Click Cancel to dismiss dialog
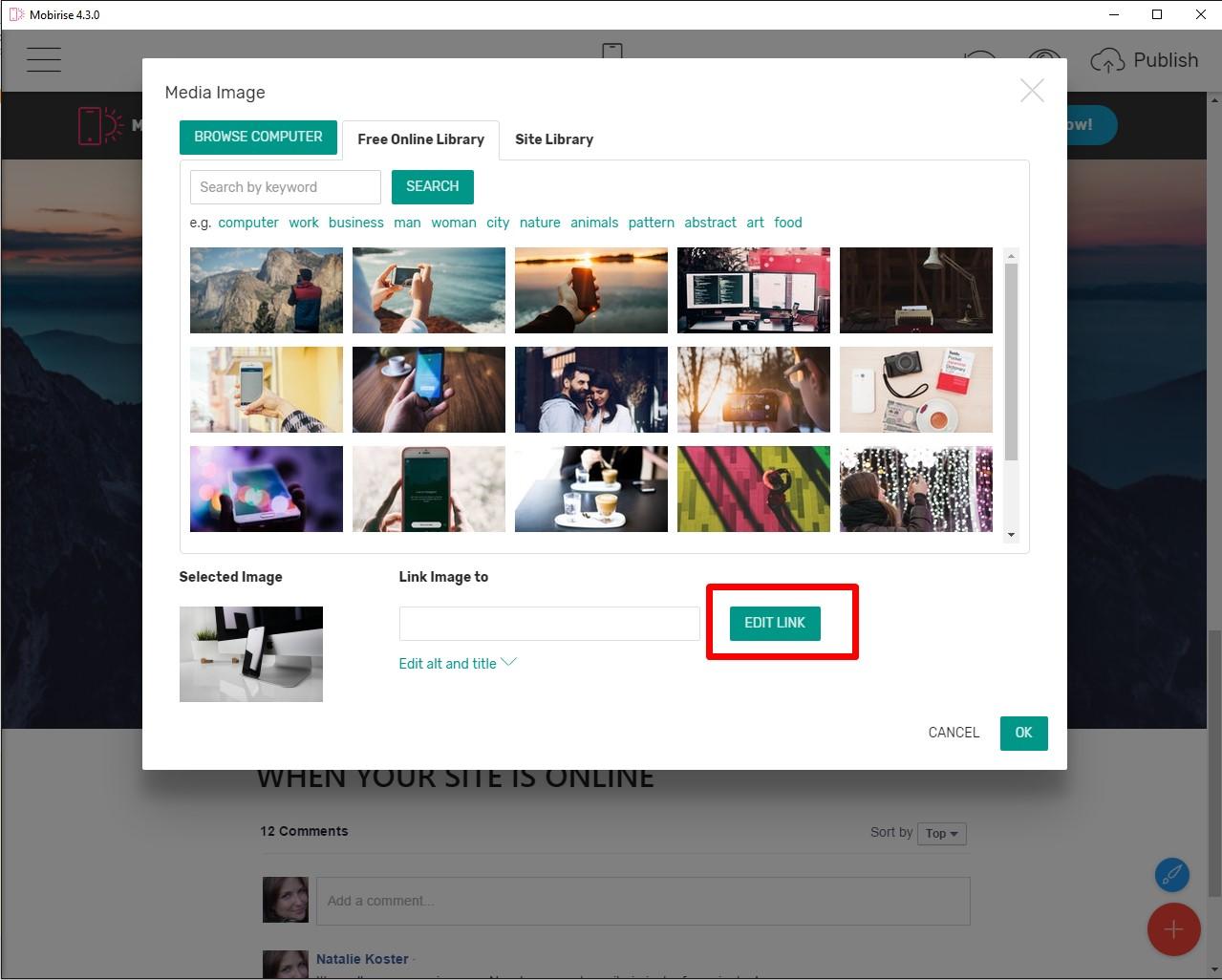 [954, 733]
